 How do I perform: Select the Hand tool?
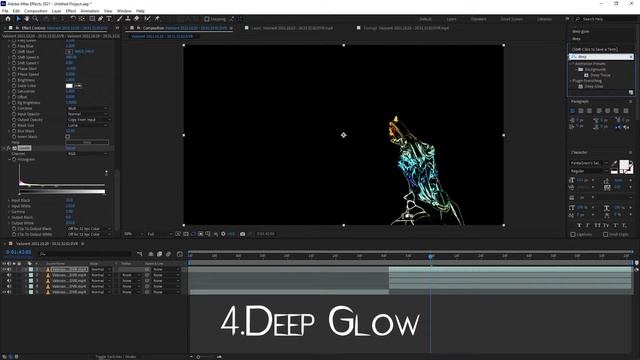[x=27, y=19]
